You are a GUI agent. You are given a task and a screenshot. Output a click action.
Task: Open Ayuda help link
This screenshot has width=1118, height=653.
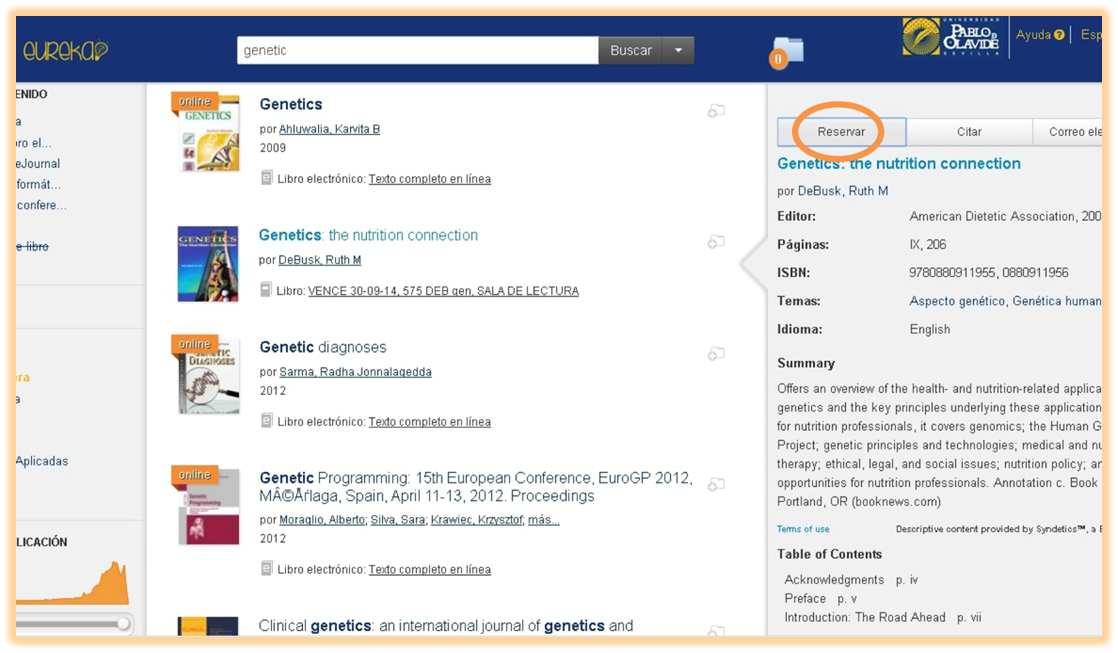coord(1040,35)
